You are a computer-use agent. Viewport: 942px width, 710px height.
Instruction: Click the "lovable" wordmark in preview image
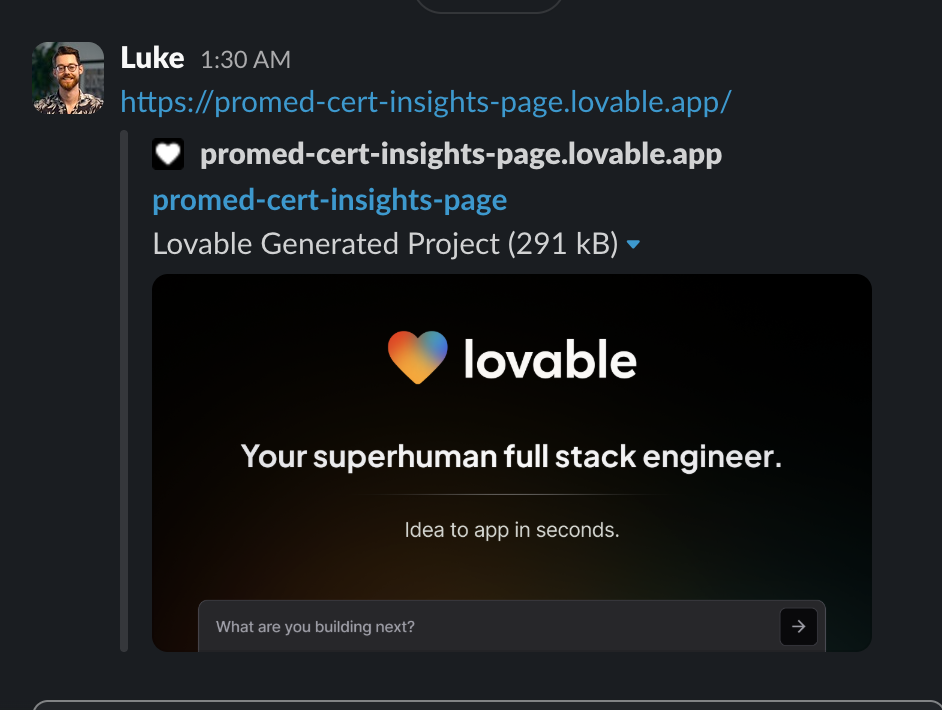(x=550, y=359)
